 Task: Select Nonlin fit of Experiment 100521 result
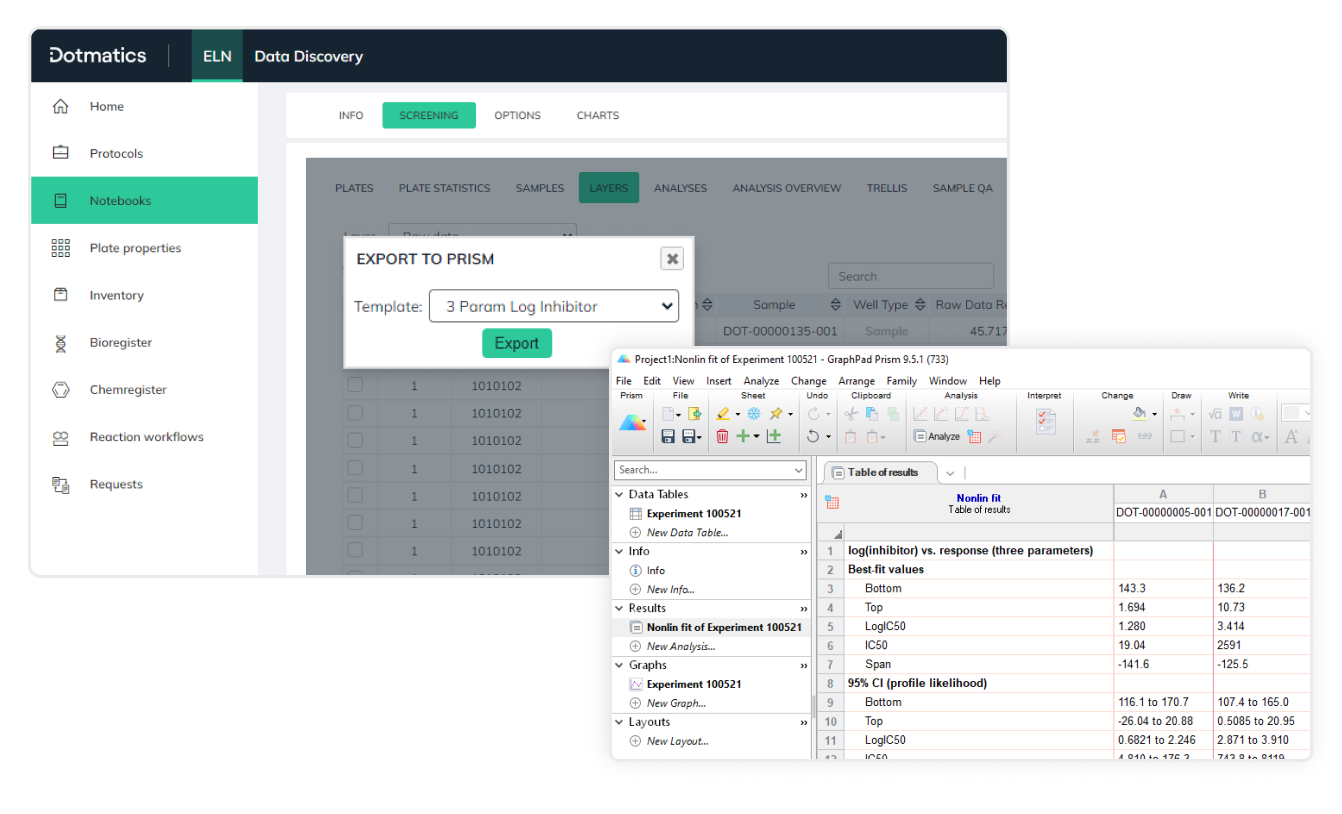(x=724, y=627)
